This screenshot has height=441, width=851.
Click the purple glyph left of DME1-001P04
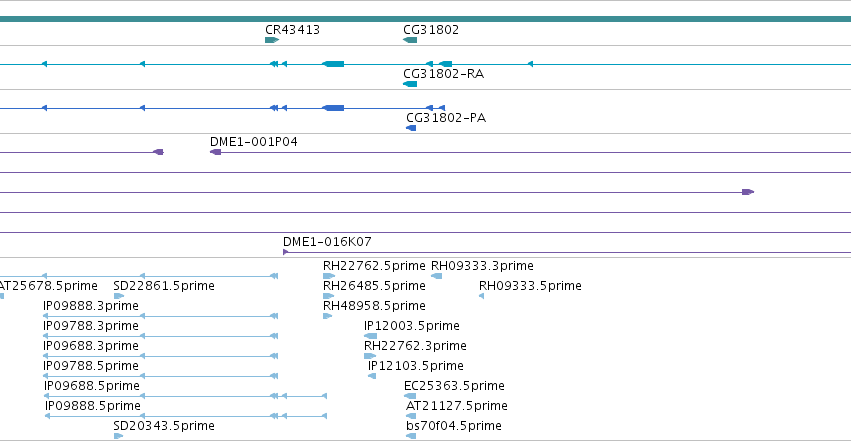click(158, 152)
